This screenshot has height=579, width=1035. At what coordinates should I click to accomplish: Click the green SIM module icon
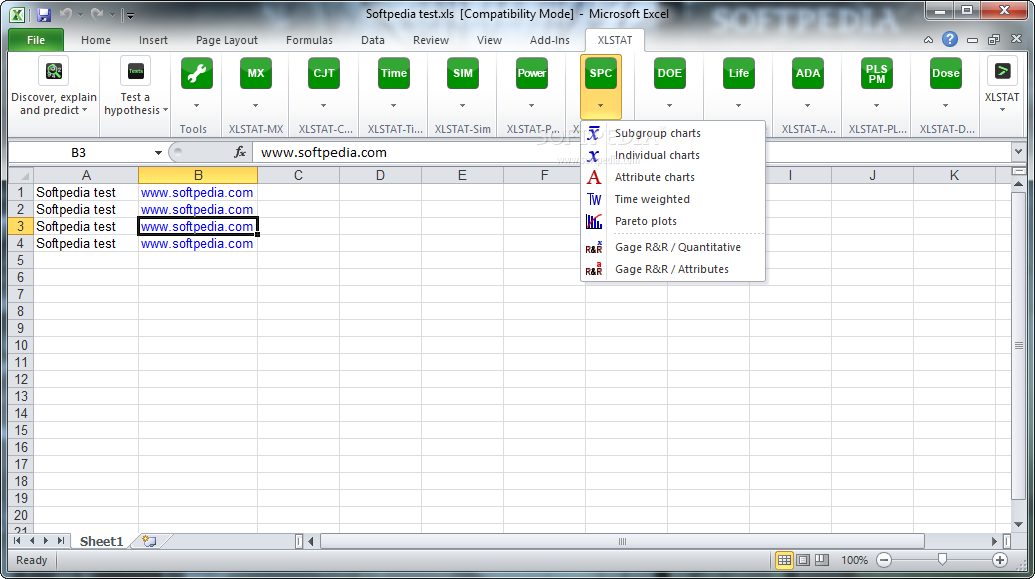pos(463,73)
